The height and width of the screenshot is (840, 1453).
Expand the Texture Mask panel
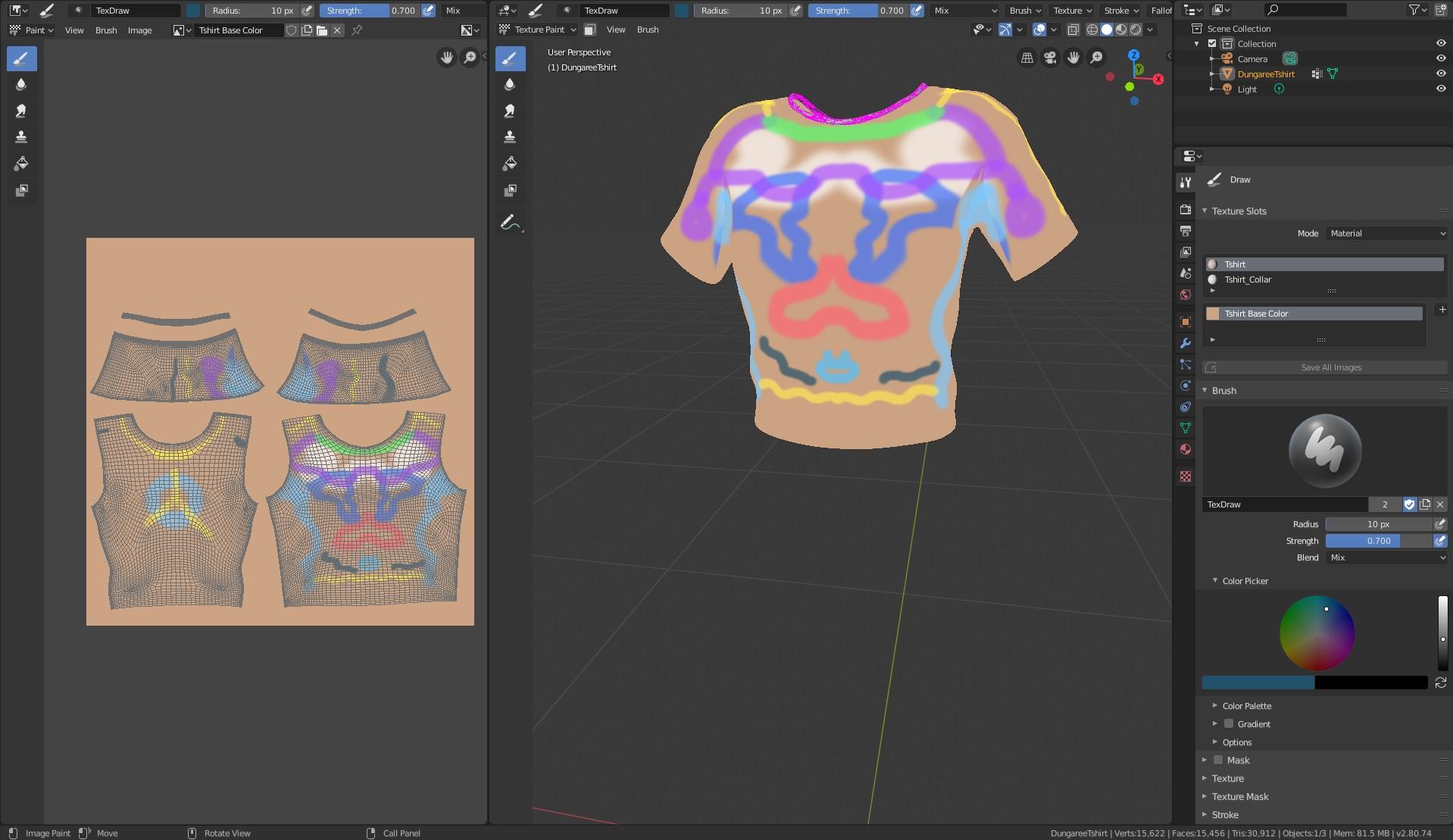click(x=1240, y=797)
